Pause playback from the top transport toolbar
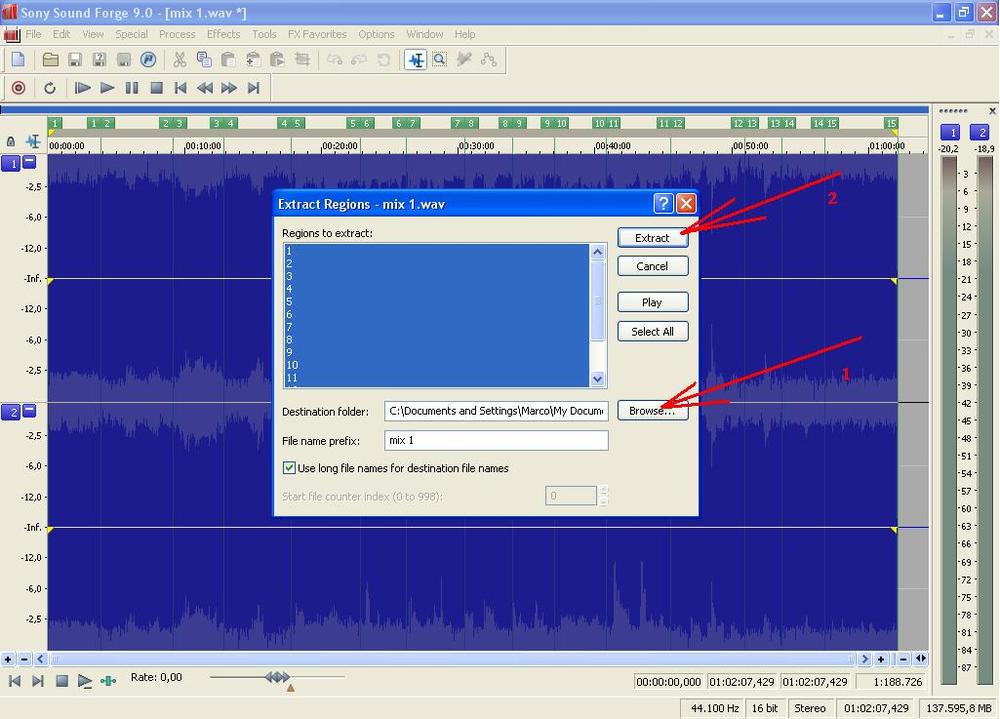Image resolution: width=1000 pixels, height=719 pixels. [x=132, y=88]
